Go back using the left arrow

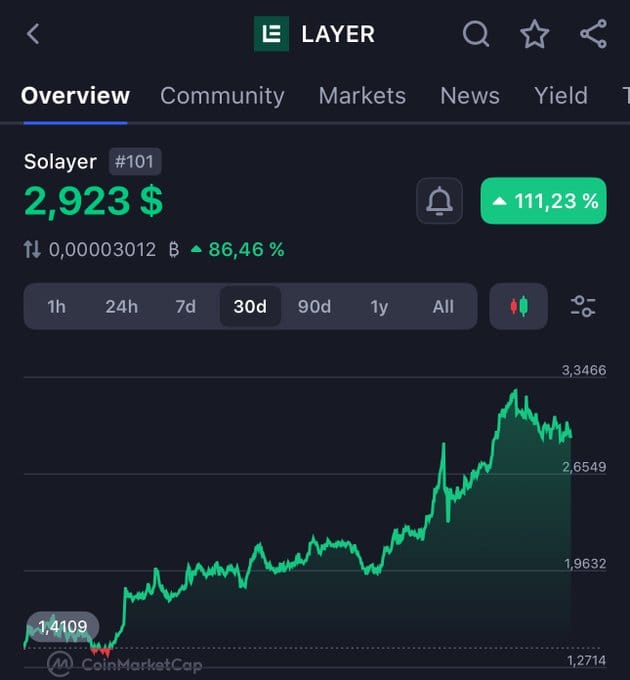click(x=33, y=34)
